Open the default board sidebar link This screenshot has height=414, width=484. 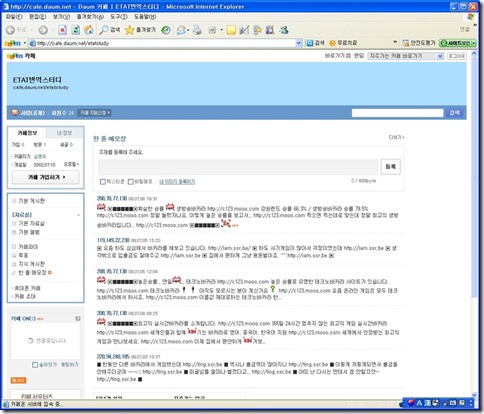pyautogui.click(x=31, y=201)
